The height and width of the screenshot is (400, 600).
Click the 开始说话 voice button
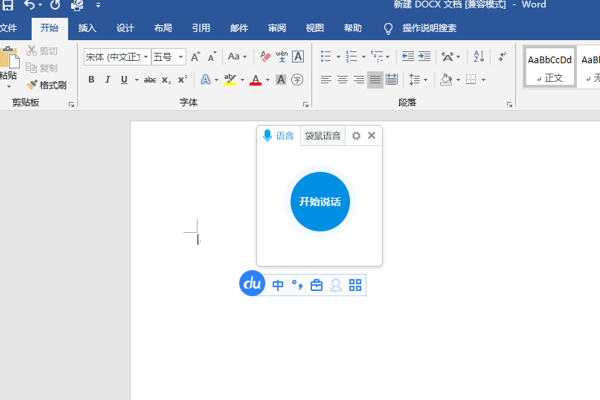[x=320, y=202]
